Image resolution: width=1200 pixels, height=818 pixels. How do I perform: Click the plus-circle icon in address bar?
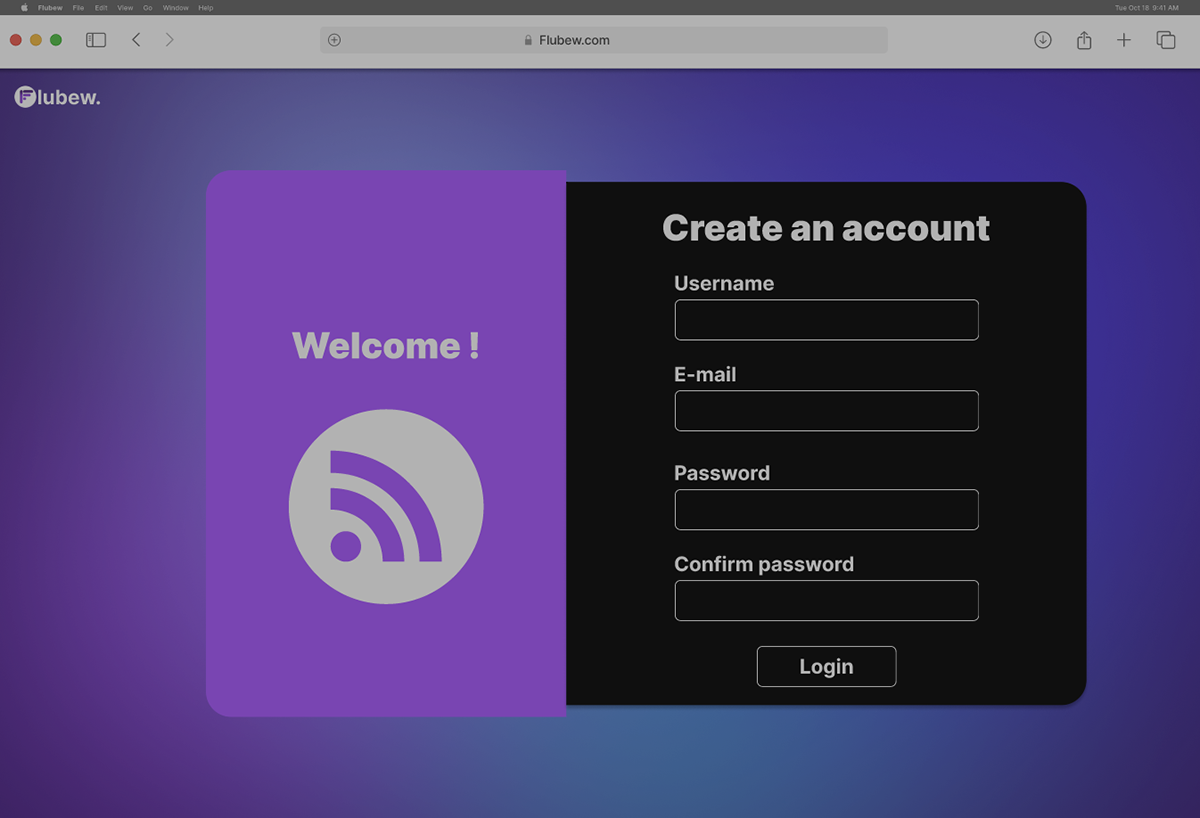(x=334, y=40)
